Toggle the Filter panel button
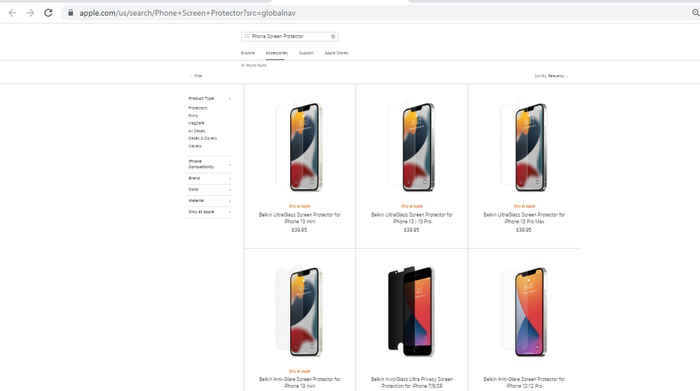 point(196,76)
